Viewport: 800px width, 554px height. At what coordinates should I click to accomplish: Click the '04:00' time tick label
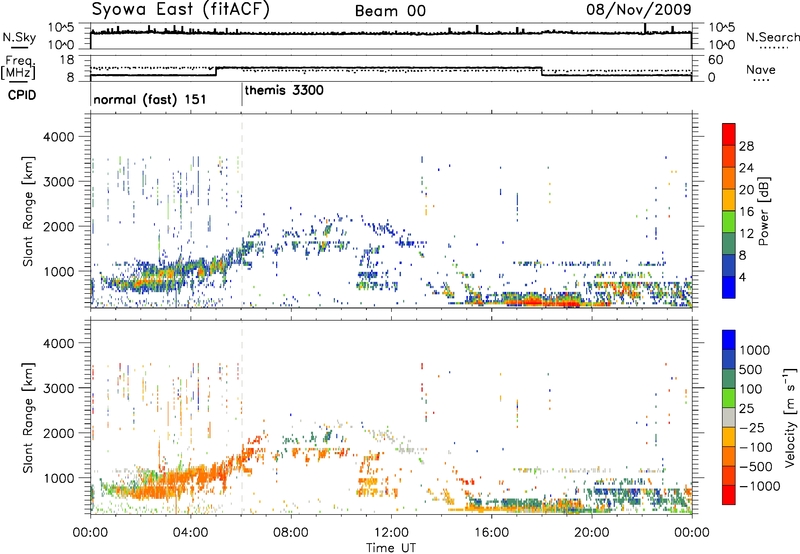[190, 533]
